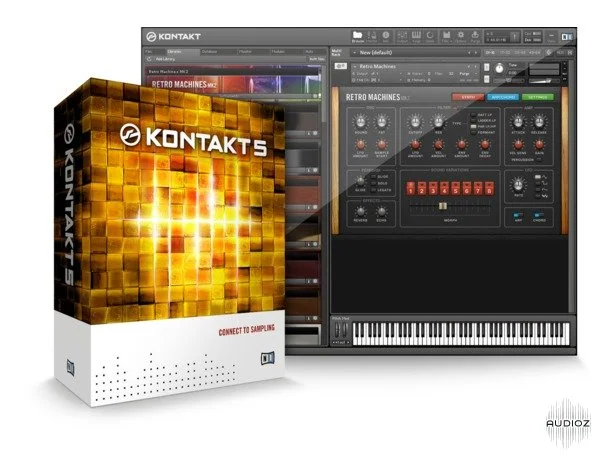Open the Browse folder icon in Kontakt header
The image size is (600, 458).
click(x=357, y=36)
